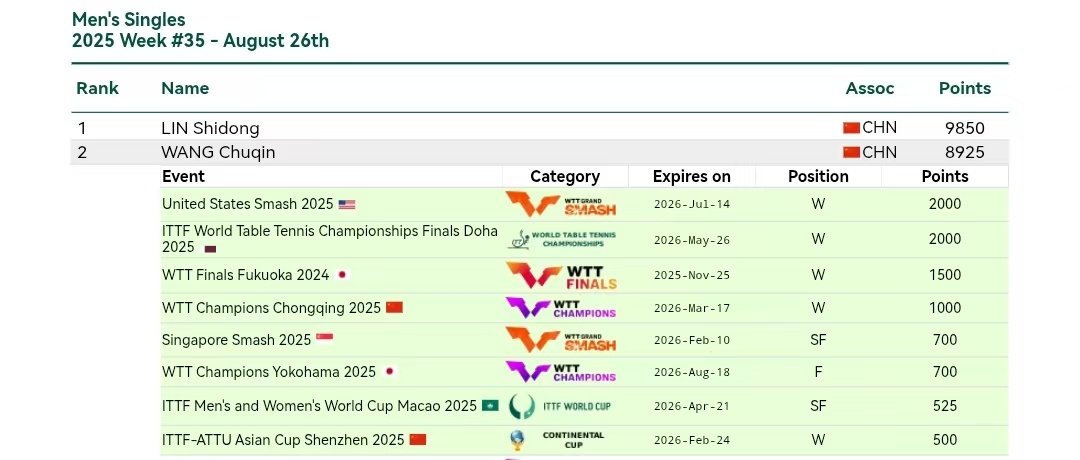Image resolution: width=1080 pixels, height=460 pixels.
Task: Click the USA flag next to United States Smash
Action: 347,205
